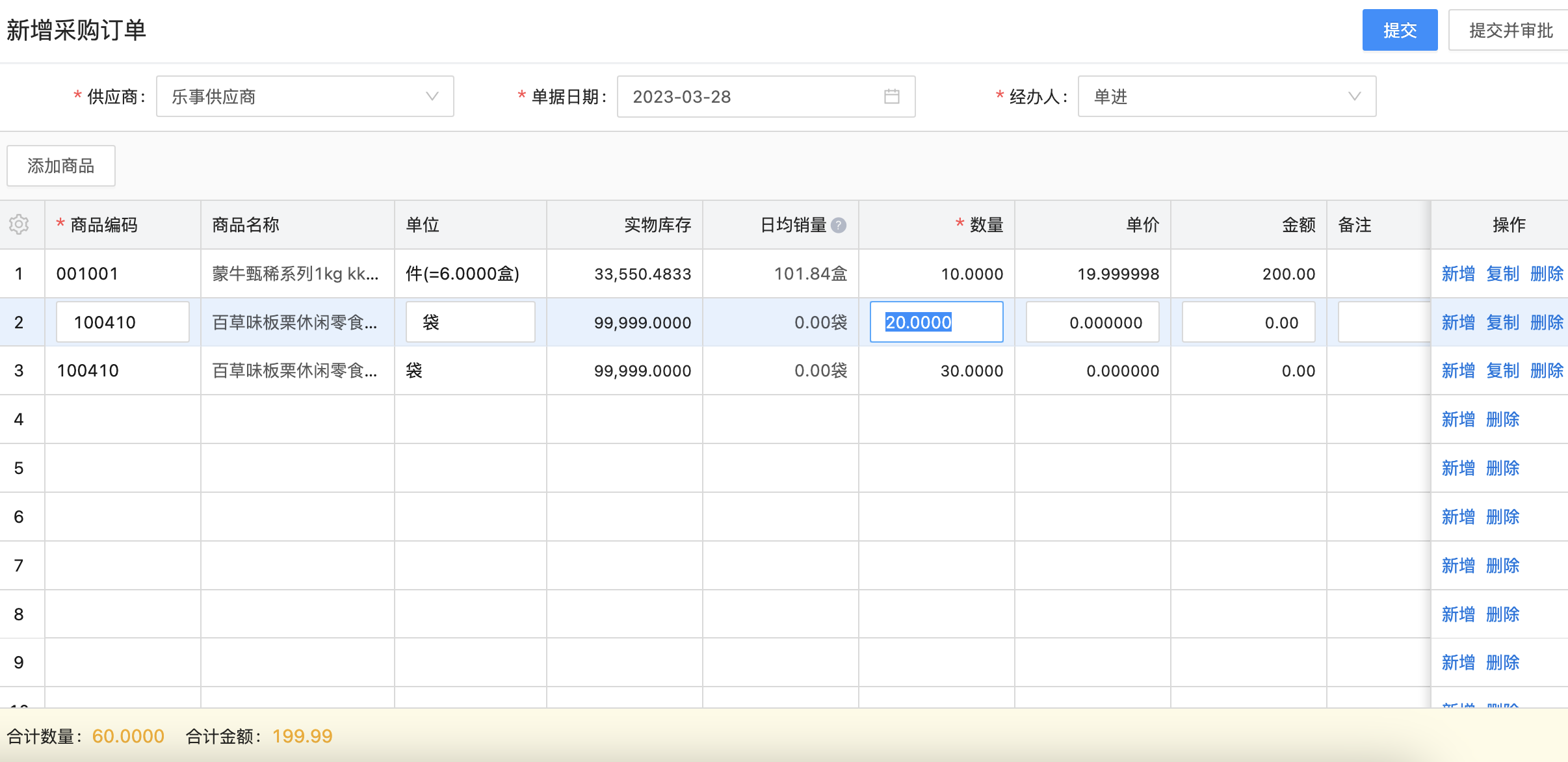Click stock value 33,550.4833

coord(643,274)
